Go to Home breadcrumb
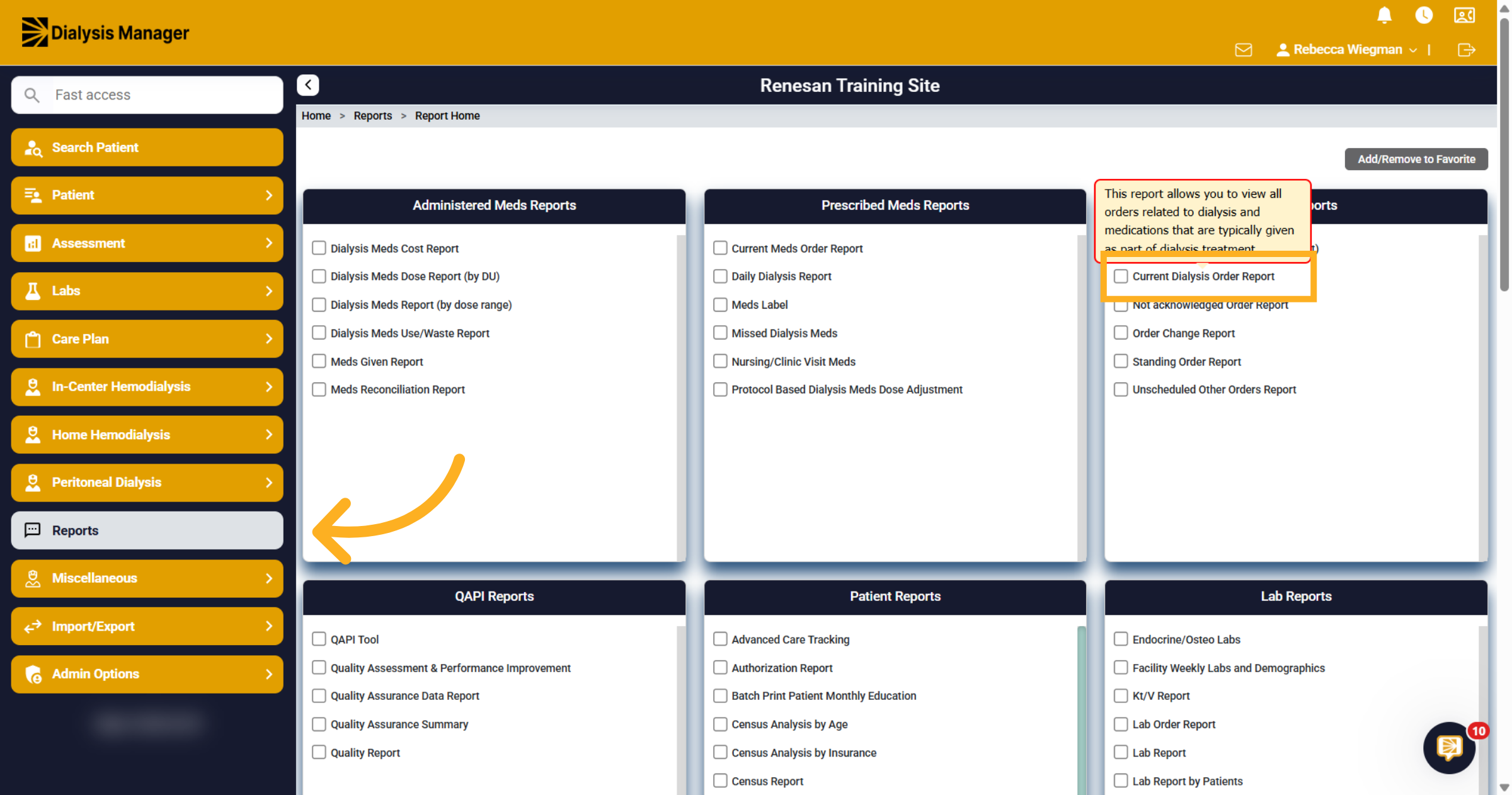This screenshot has width=1512, height=795. pyautogui.click(x=316, y=116)
